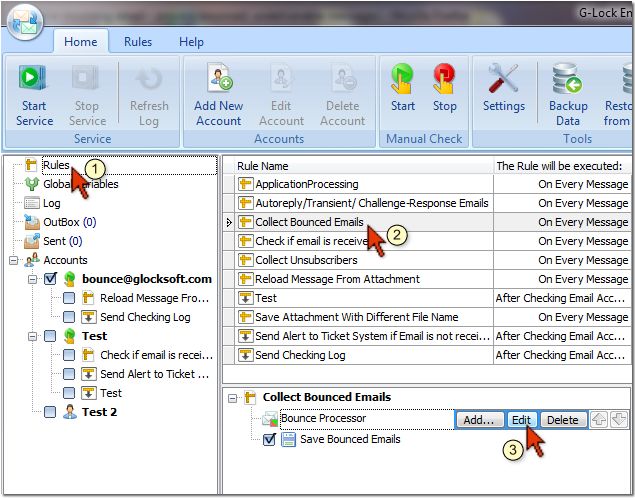Click the Test rule icon in the rule list
Screen dimensions: 635x498
pos(245,298)
